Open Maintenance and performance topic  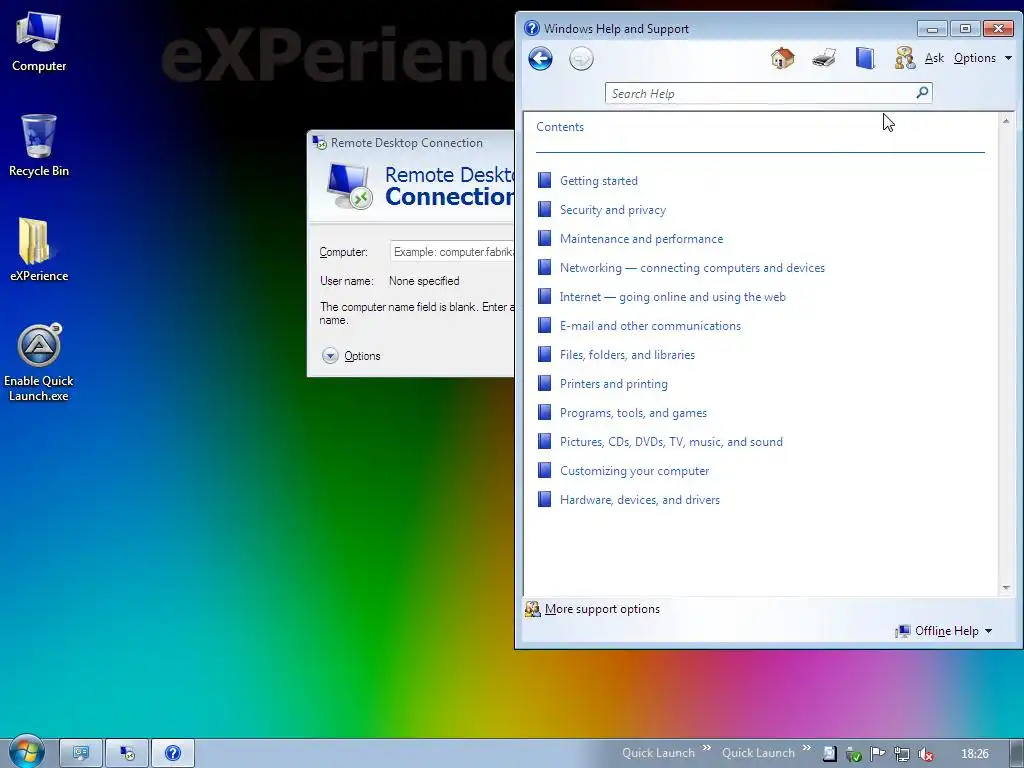(x=641, y=239)
